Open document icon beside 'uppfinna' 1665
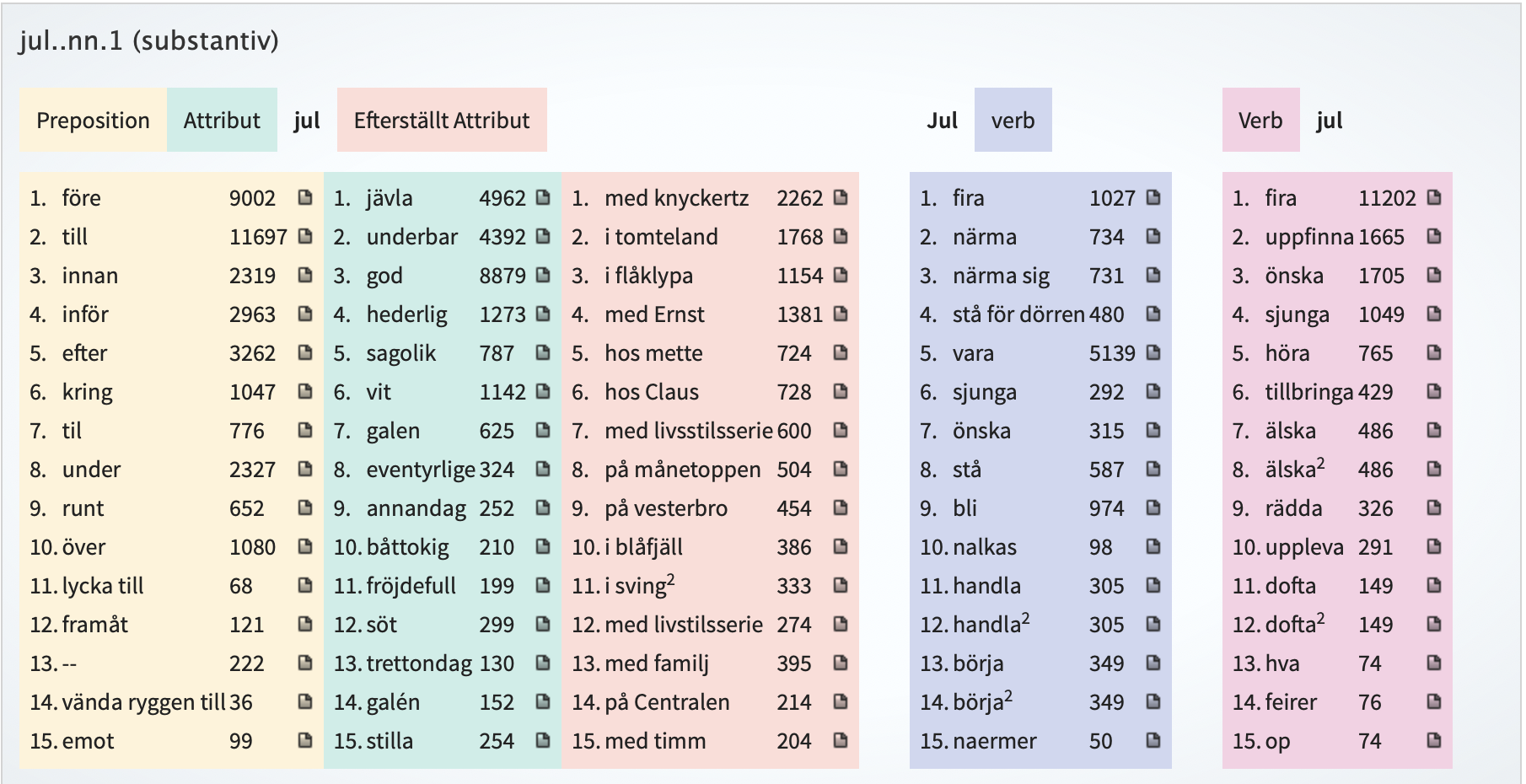The height and width of the screenshot is (784, 1526). (x=1433, y=236)
